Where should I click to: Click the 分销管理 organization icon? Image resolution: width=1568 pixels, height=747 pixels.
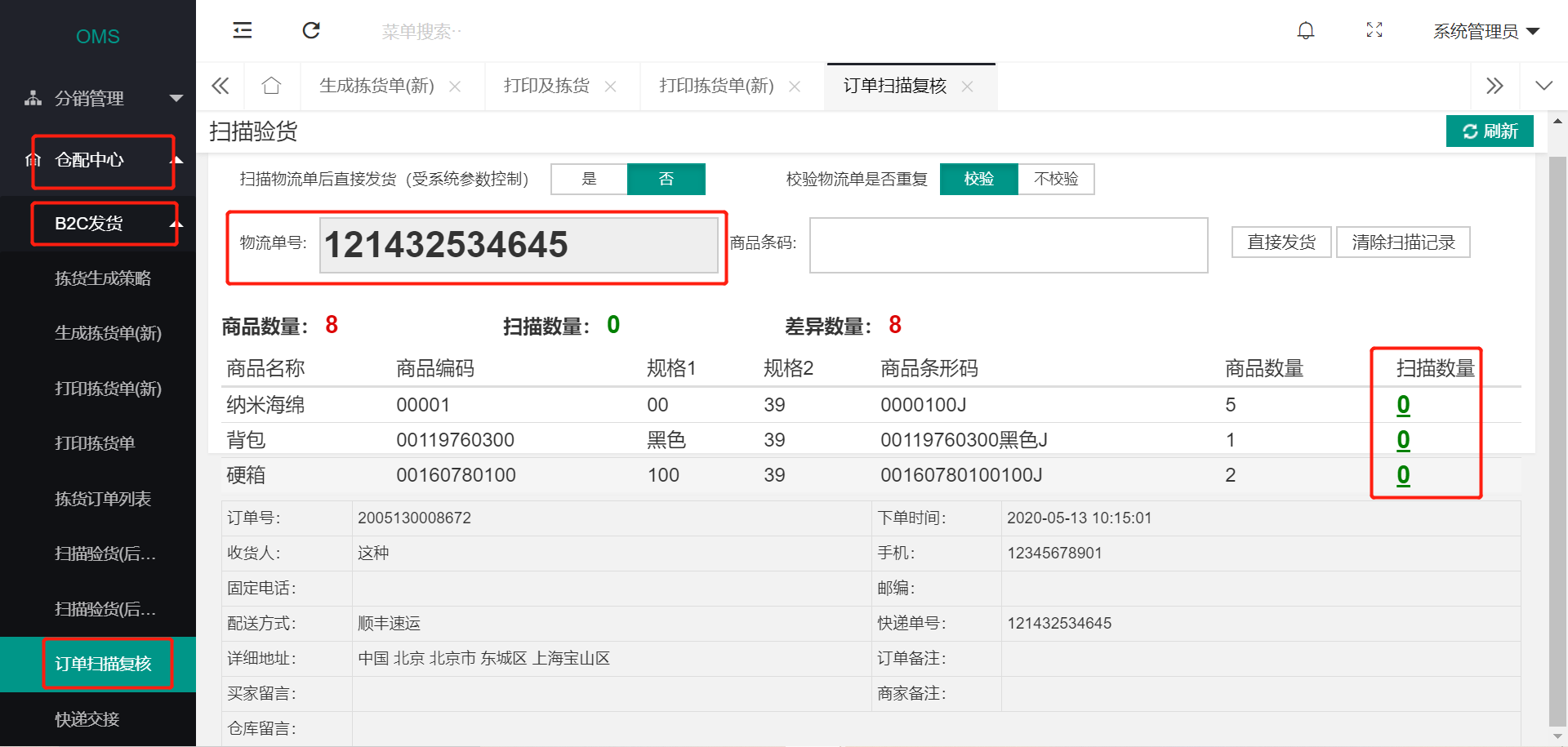33,98
